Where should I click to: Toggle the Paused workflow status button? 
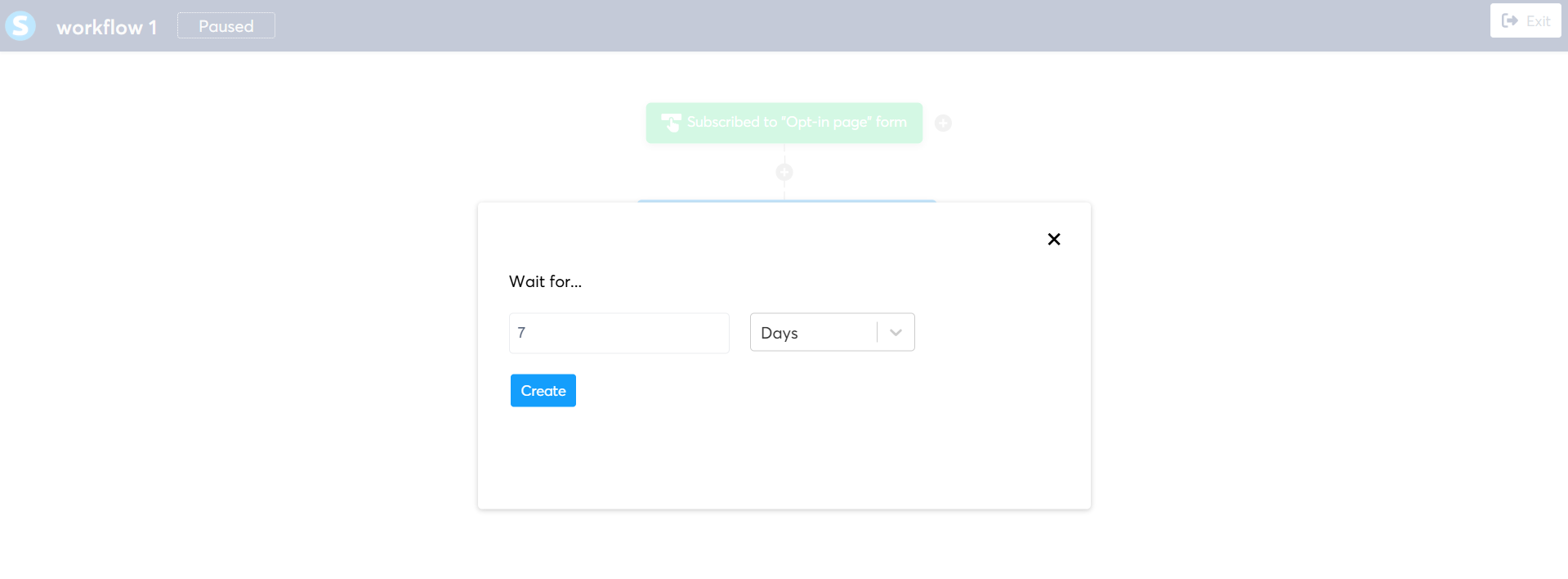pyautogui.click(x=226, y=26)
